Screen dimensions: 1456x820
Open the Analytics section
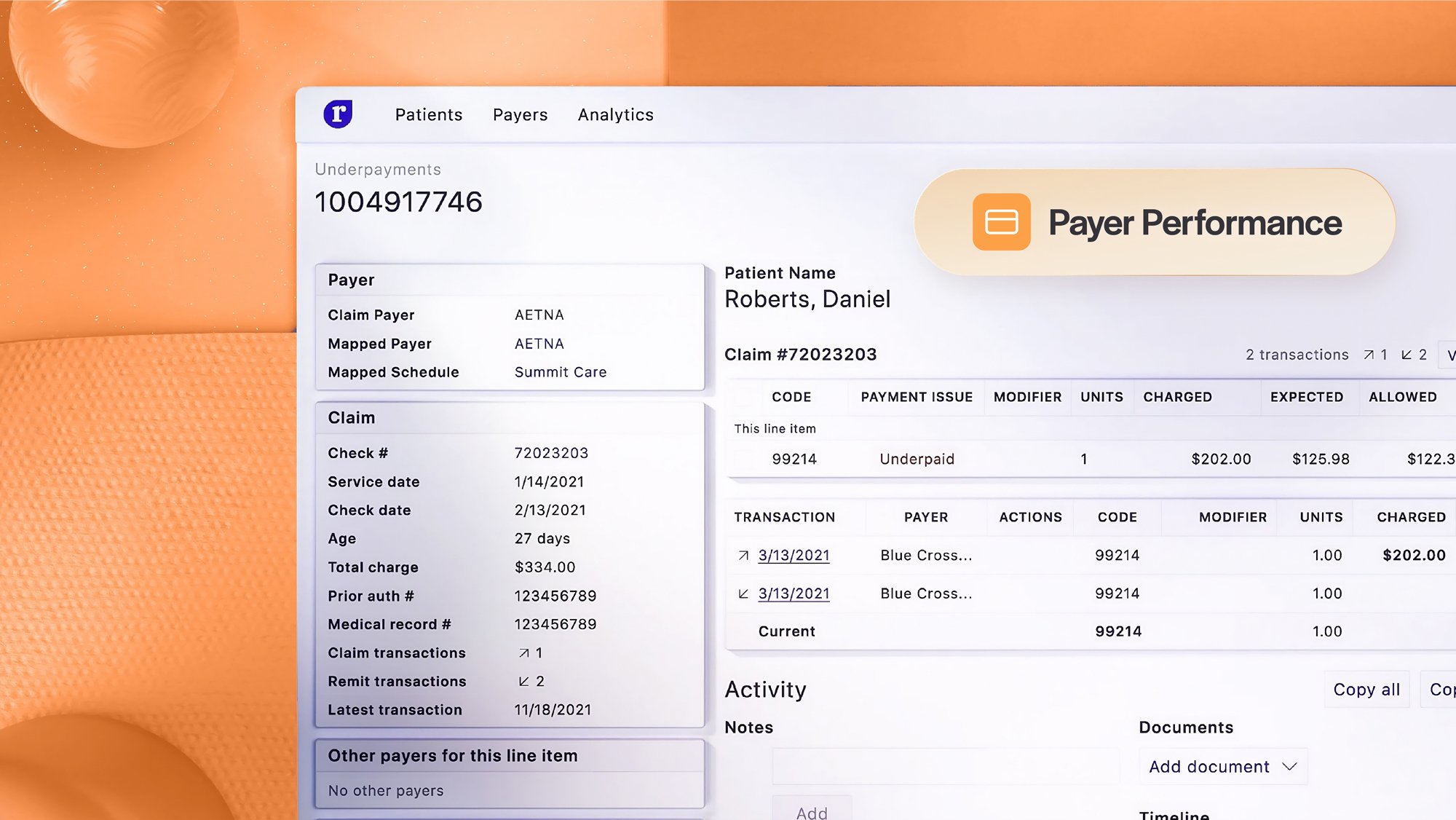pos(615,114)
